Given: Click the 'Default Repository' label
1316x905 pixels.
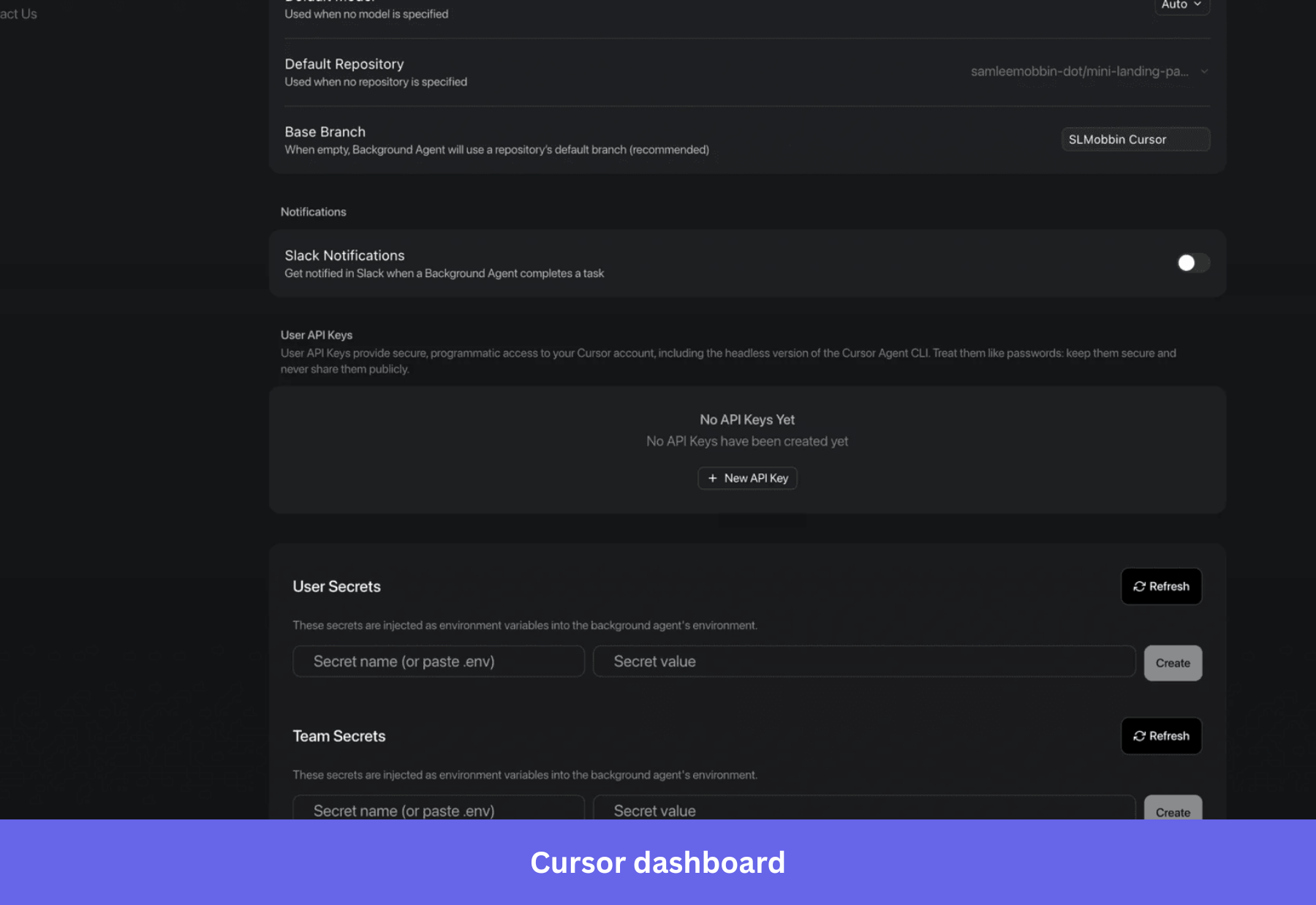Looking at the screenshot, I should coord(344,64).
